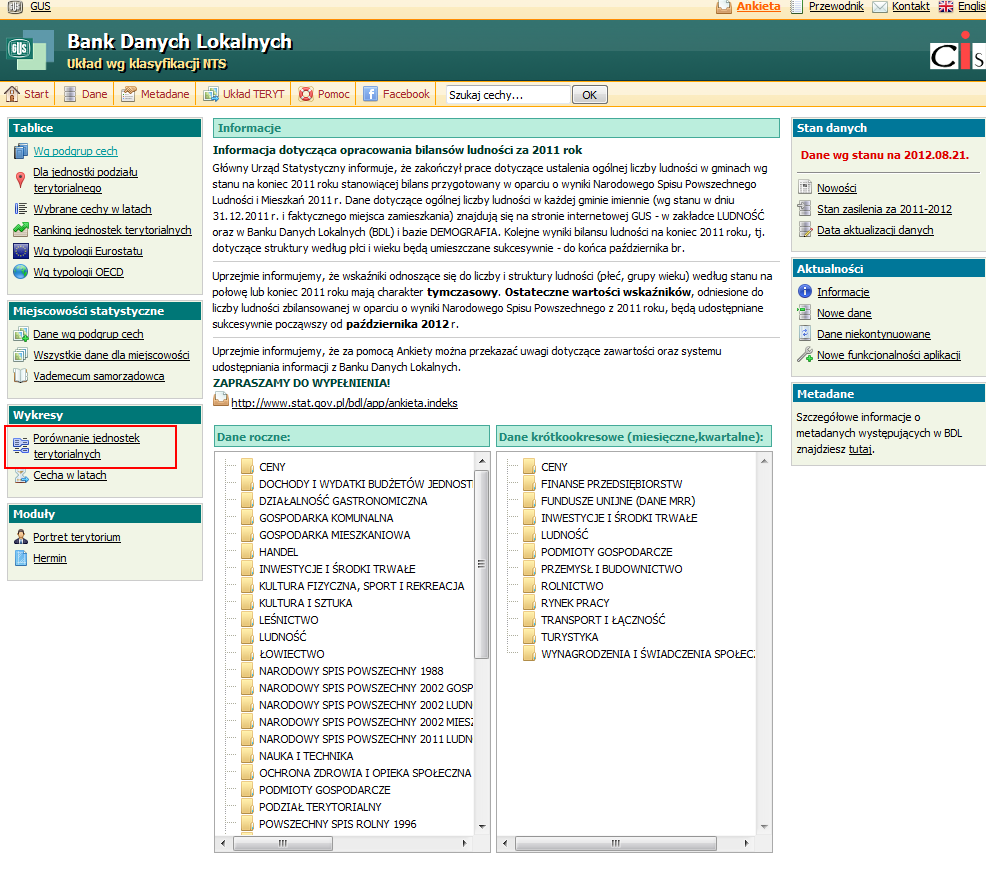Click the list icon beside Wybrane cechy w latach

[21, 209]
